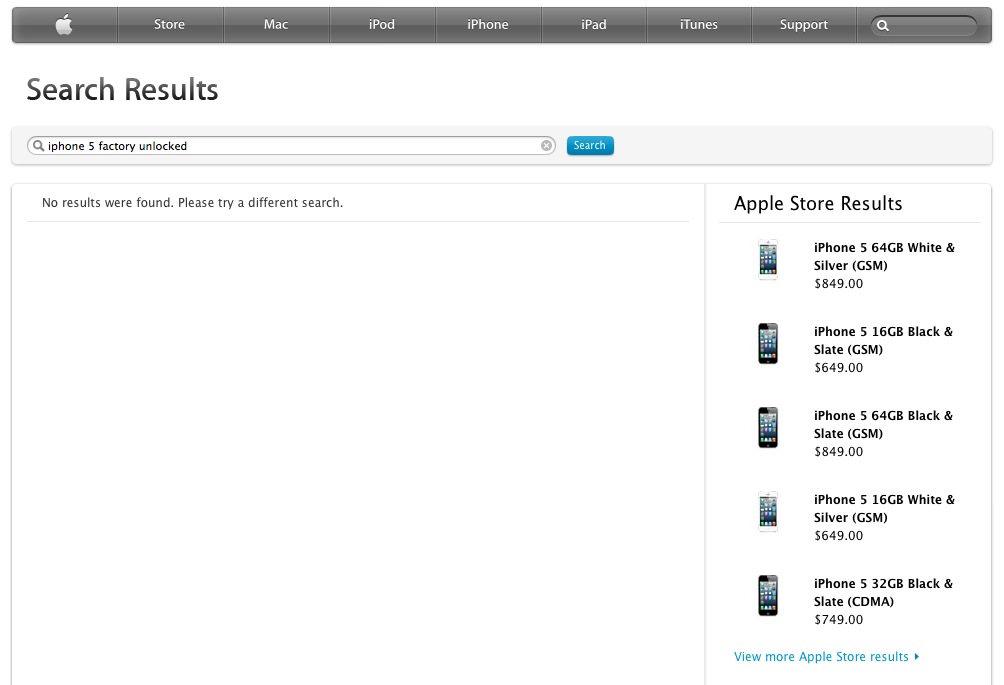Image resolution: width=1004 pixels, height=685 pixels.
Task: Click the navigation bar search field
Action: [923, 26]
